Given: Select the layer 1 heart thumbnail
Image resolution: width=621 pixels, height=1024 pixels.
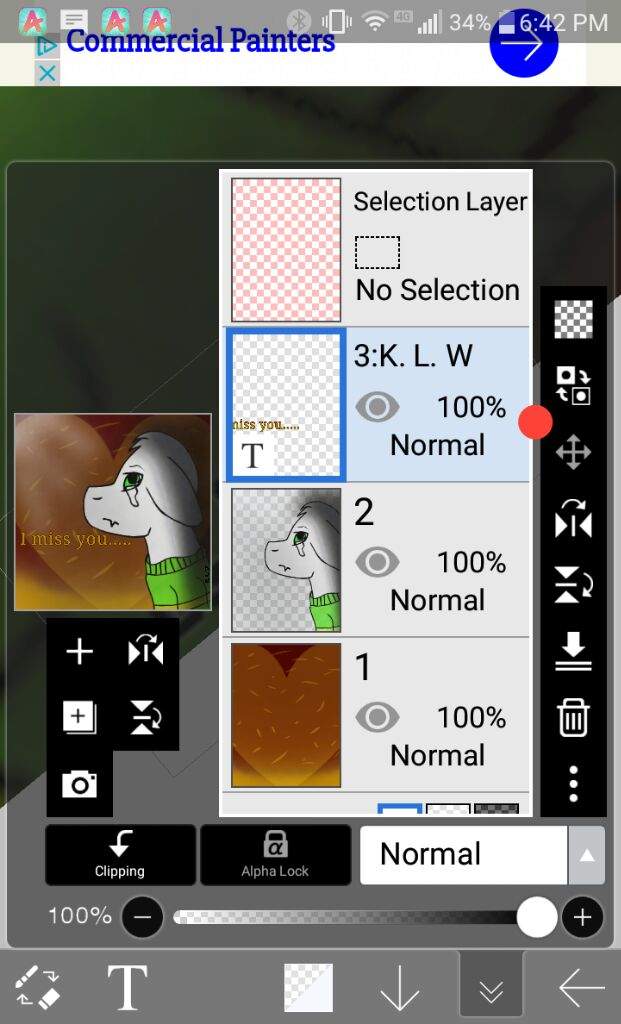Looking at the screenshot, I should tap(286, 715).
